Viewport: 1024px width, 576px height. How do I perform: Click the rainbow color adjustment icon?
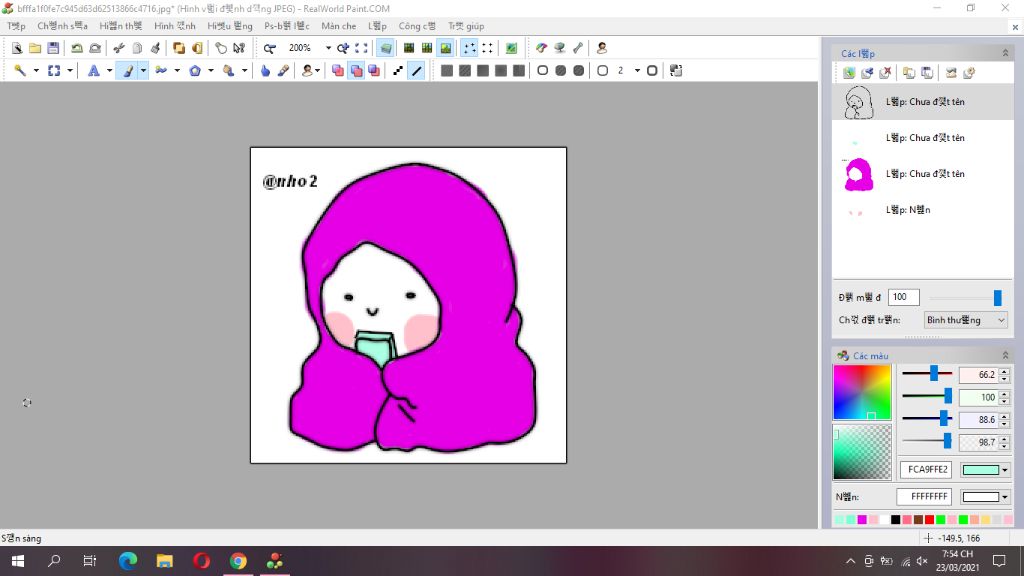coord(541,48)
